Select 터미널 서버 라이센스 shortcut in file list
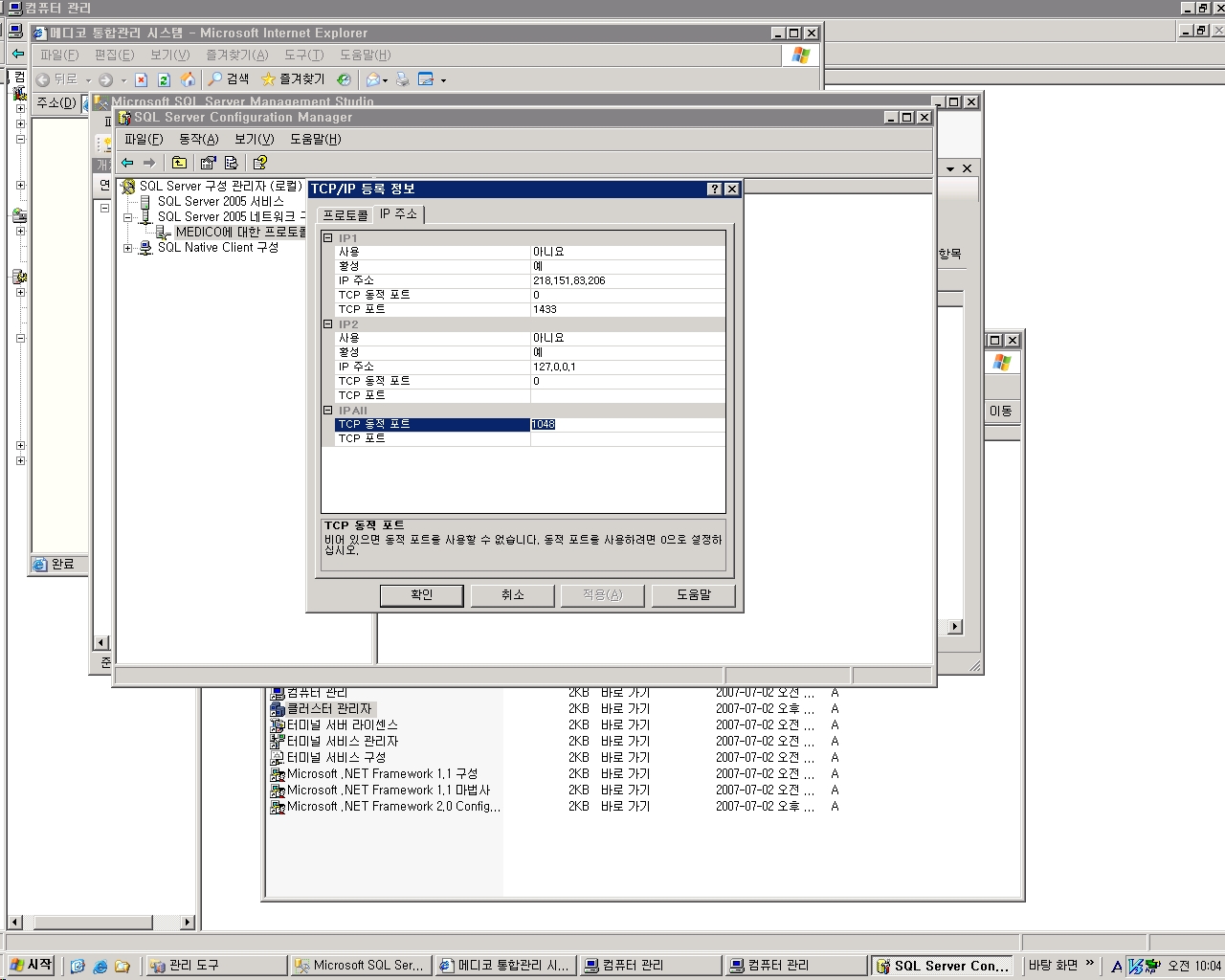Screen dimensions: 1225x980 click(x=334, y=725)
